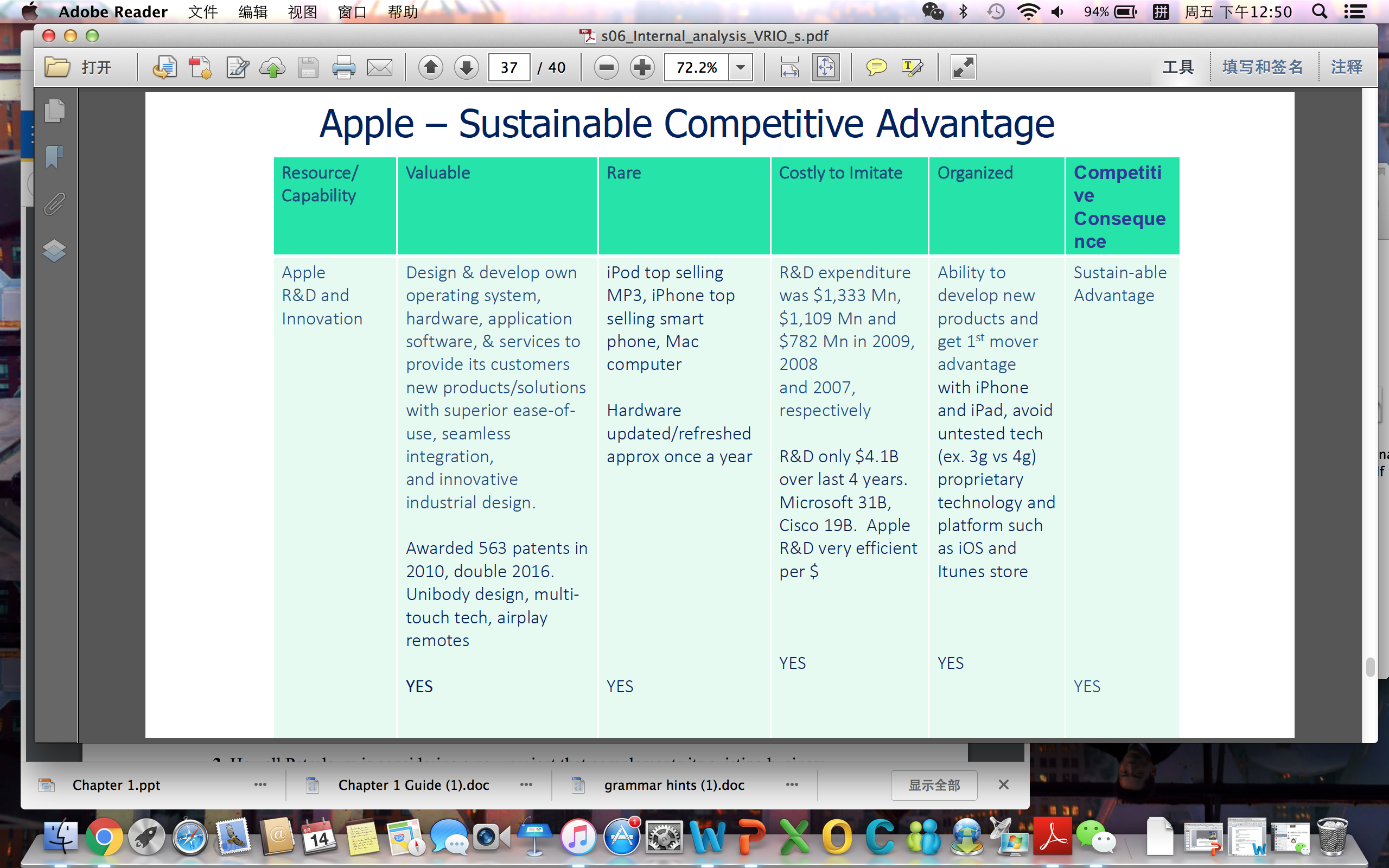Click the Open folder icon in toolbar
The width and height of the screenshot is (1389, 868).
[x=58, y=68]
